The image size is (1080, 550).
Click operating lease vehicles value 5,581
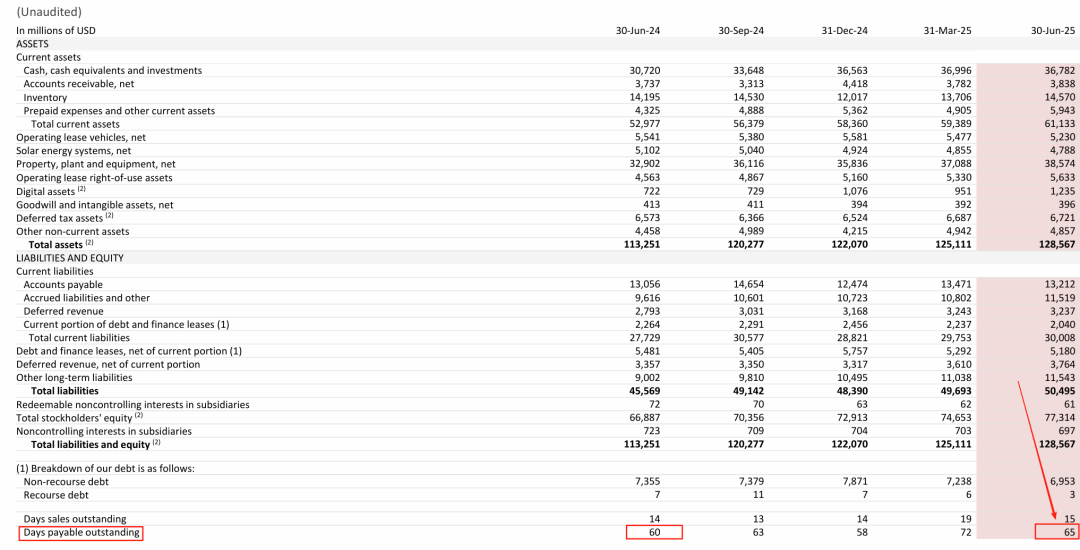pyautogui.click(x=855, y=137)
